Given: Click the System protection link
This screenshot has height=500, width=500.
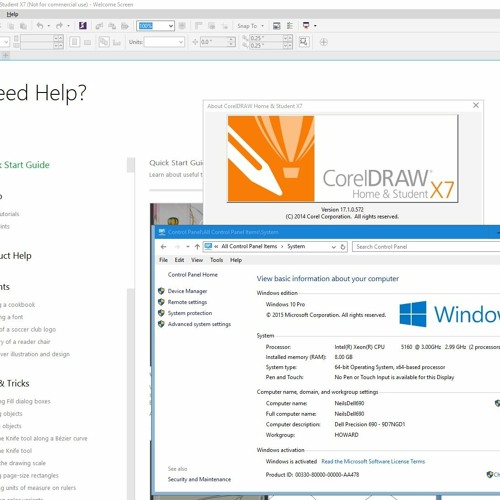Looking at the screenshot, I should click(x=190, y=313).
